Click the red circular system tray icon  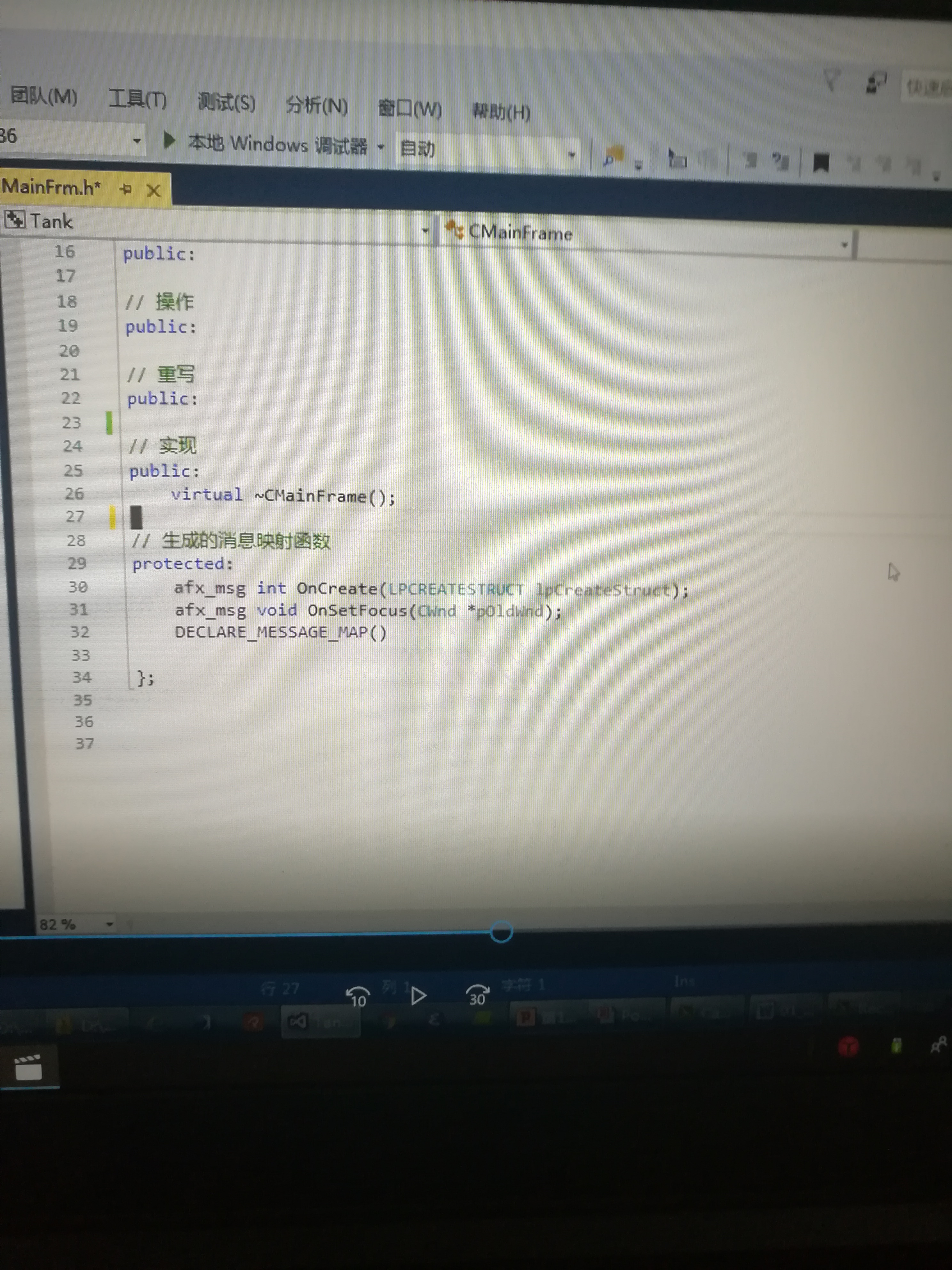click(848, 1047)
